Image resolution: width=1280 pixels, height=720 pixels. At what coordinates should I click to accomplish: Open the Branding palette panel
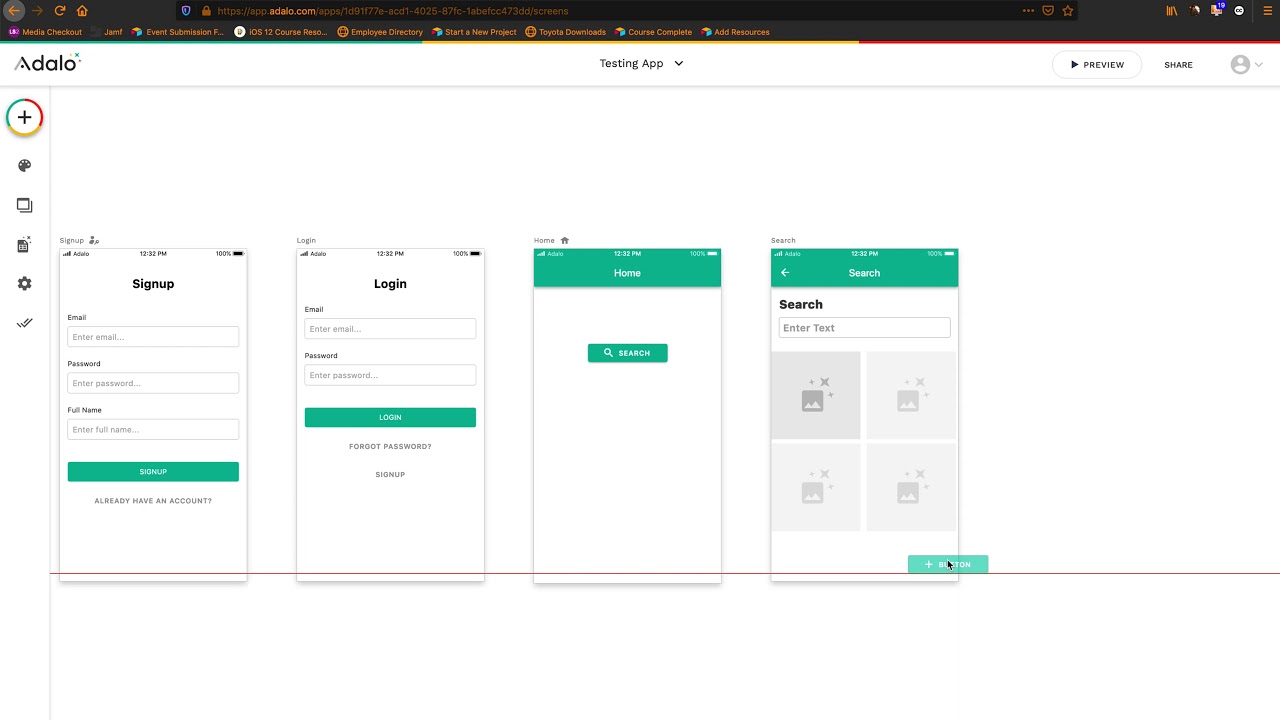click(25, 166)
